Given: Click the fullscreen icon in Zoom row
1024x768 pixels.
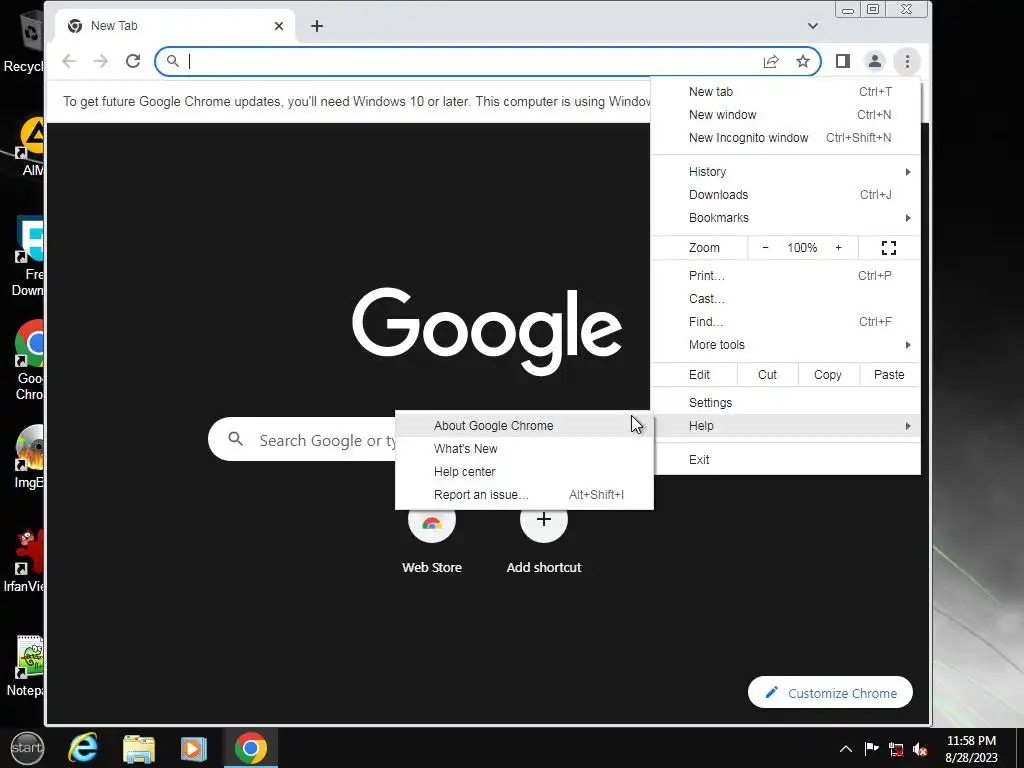Looking at the screenshot, I should coord(889,248).
